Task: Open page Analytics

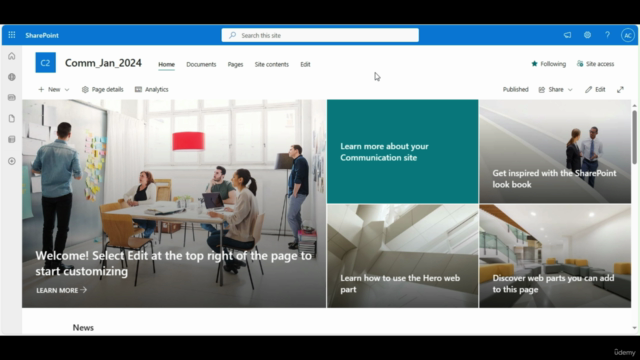Action: pyautogui.click(x=151, y=89)
